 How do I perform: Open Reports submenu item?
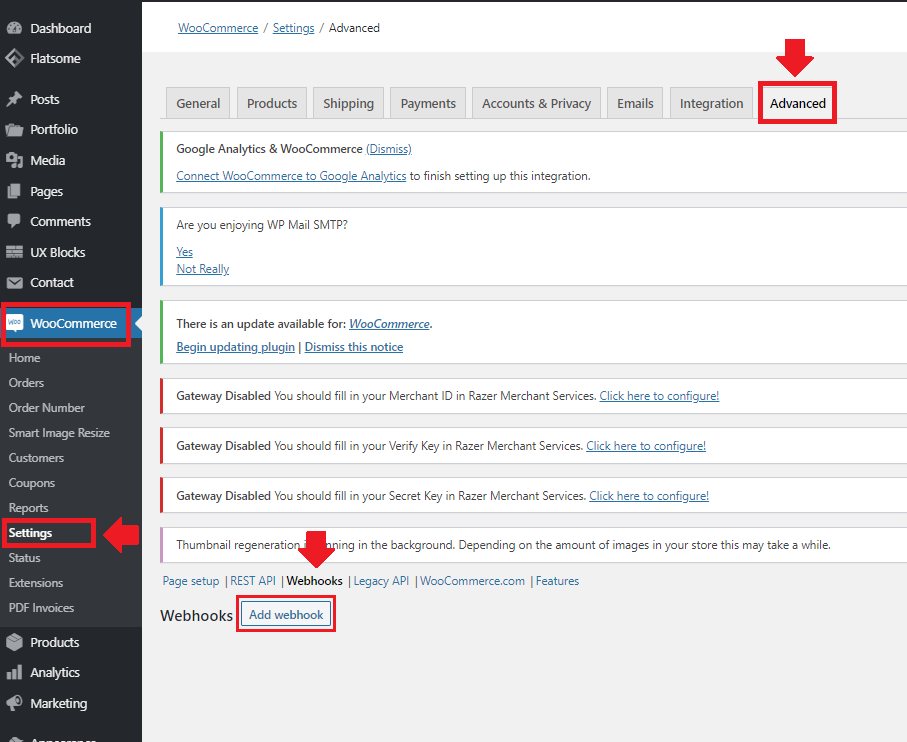point(28,507)
